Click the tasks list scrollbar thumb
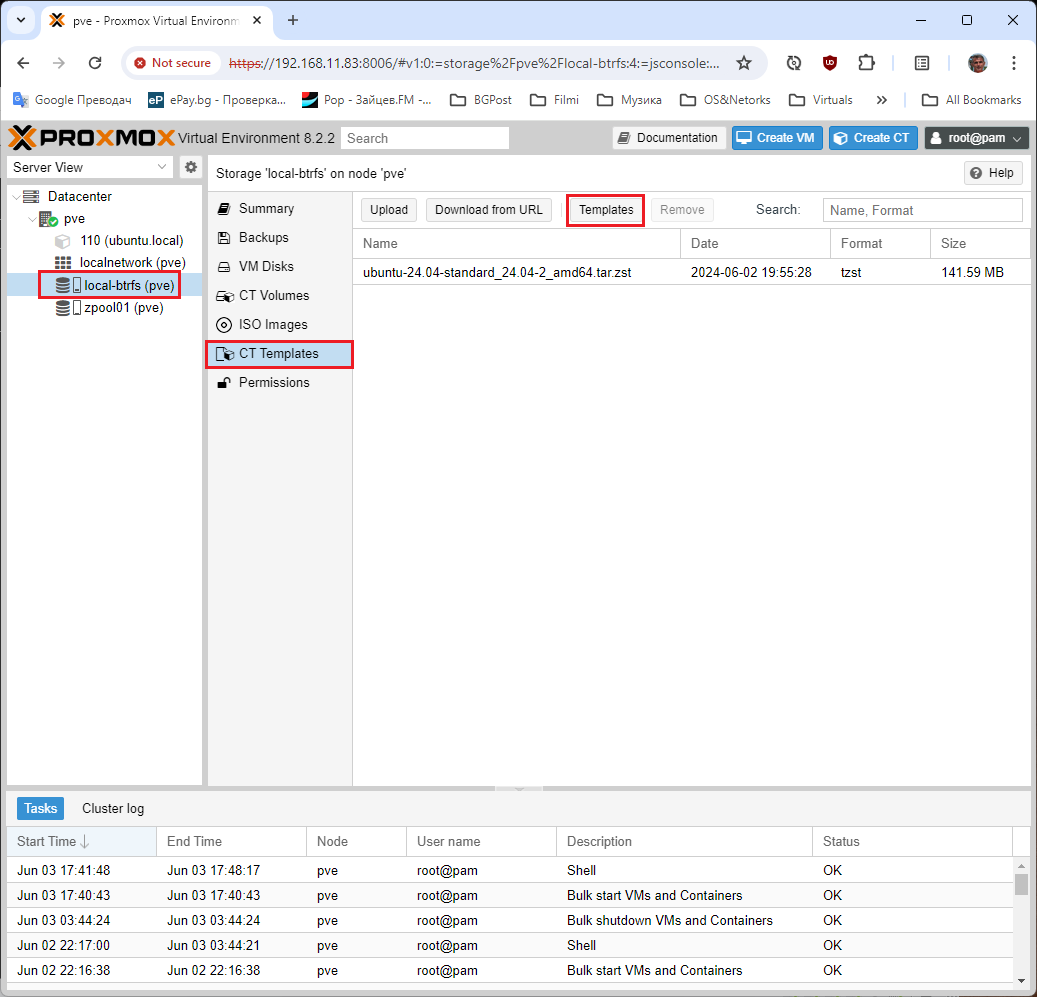Screen dimensions: 1037x997 [x=1021, y=883]
